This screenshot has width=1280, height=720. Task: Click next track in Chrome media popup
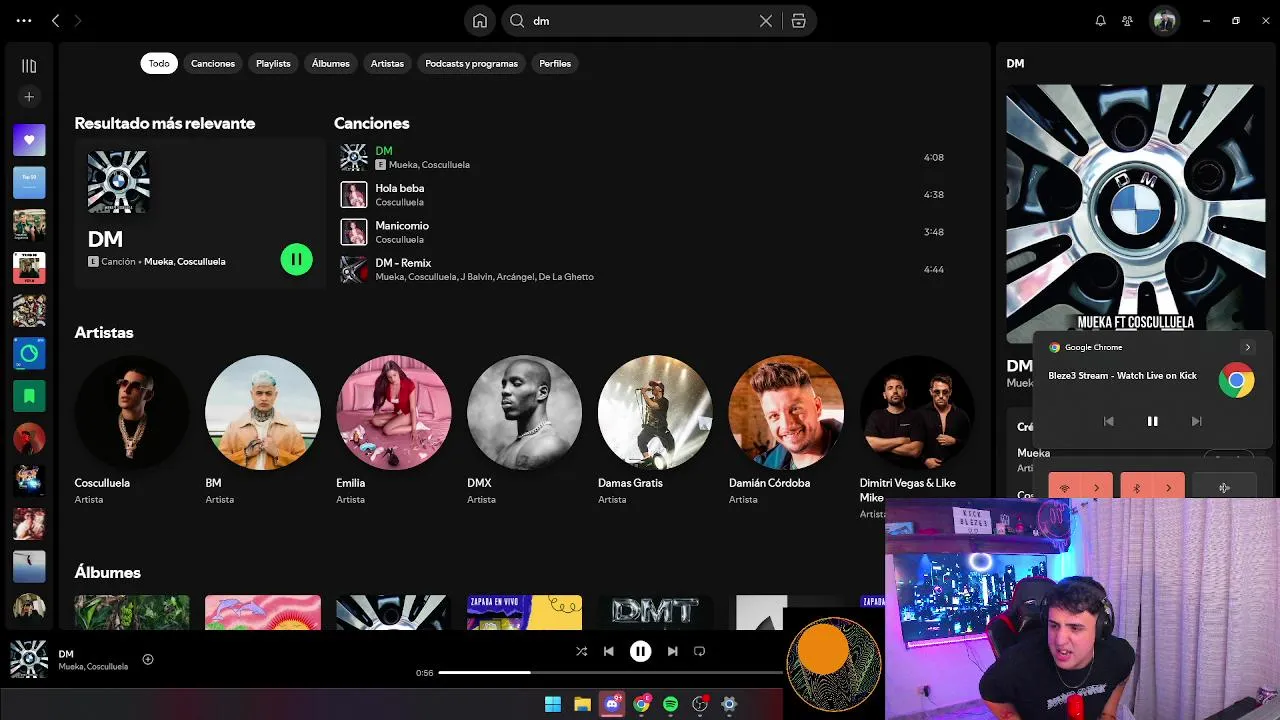point(1196,422)
